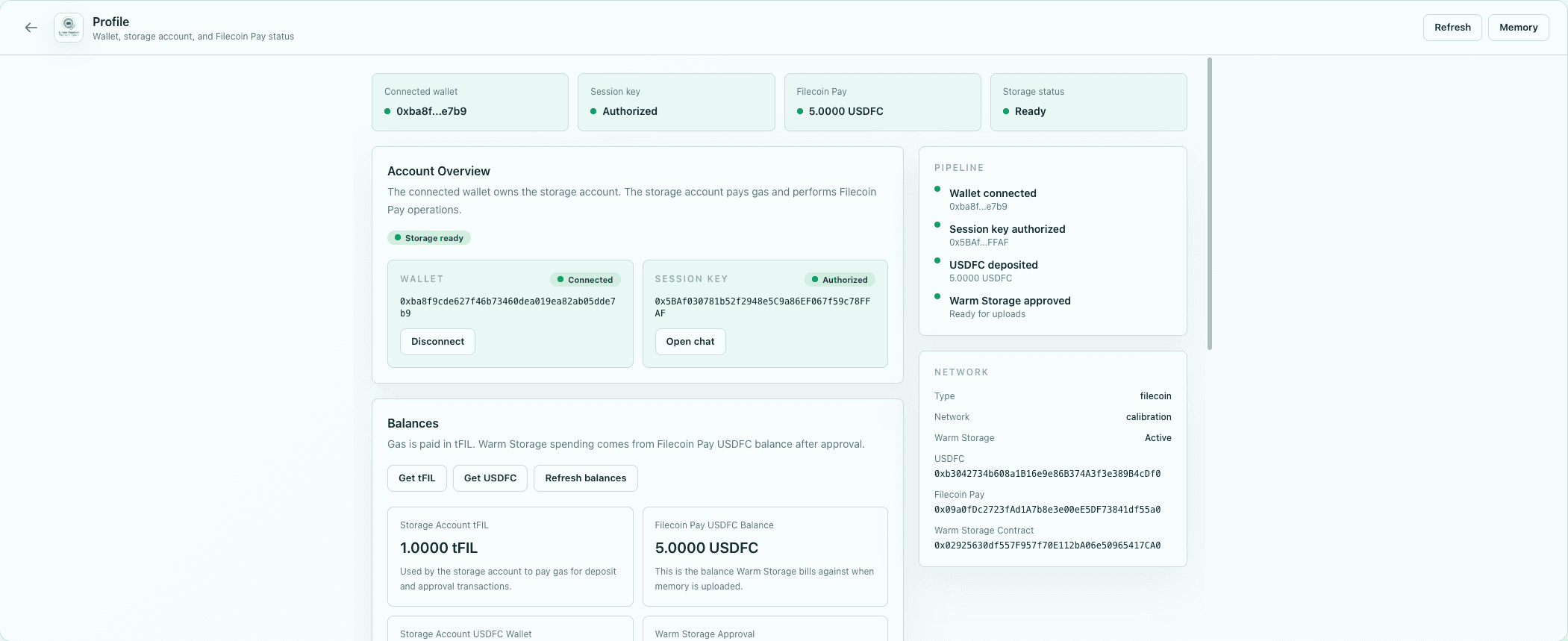Click the Balances heading

tap(413, 423)
